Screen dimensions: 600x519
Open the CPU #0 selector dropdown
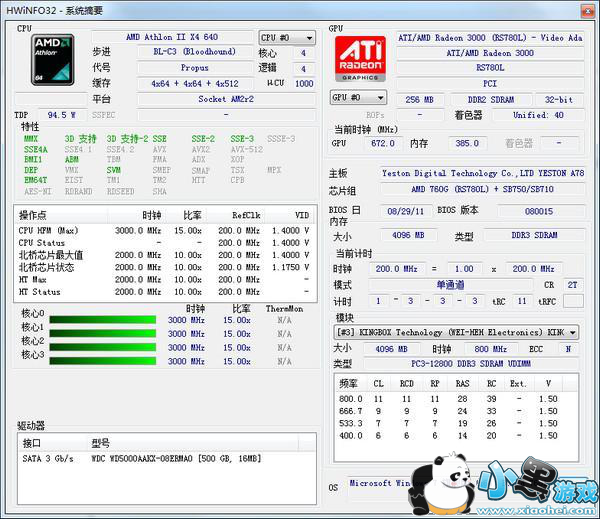point(287,38)
